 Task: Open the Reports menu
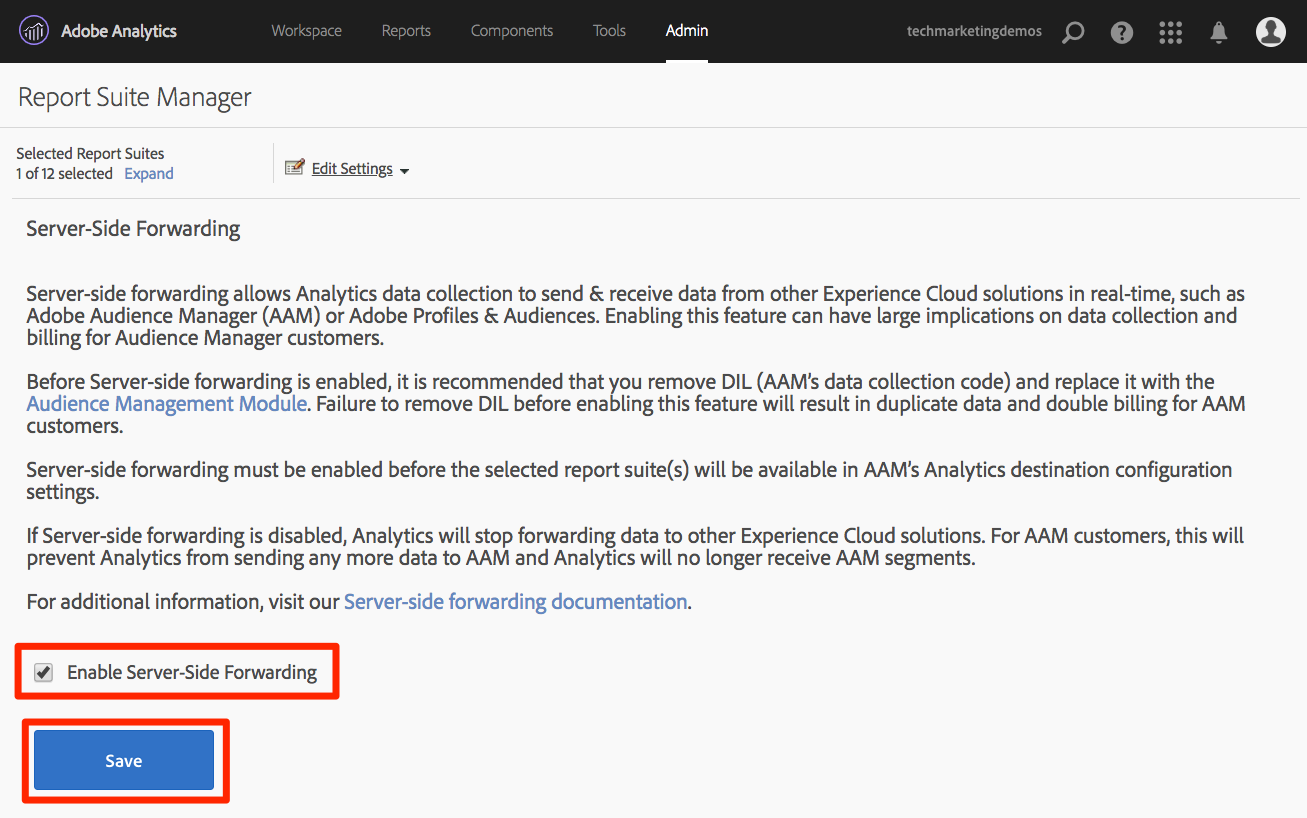(406, 31)
